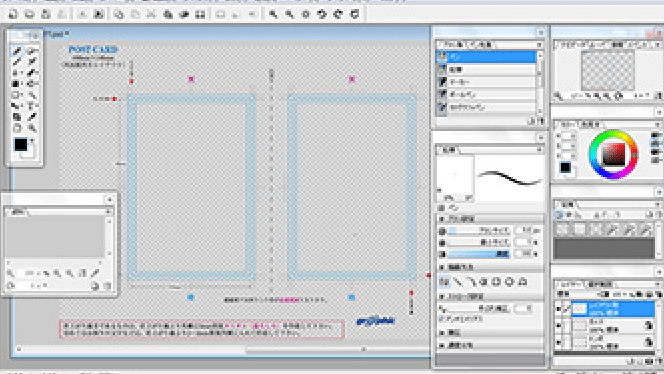This screenshot has width=664, height=374.
Task: Click trash icon below sub tool list
Action: (541, 122)
